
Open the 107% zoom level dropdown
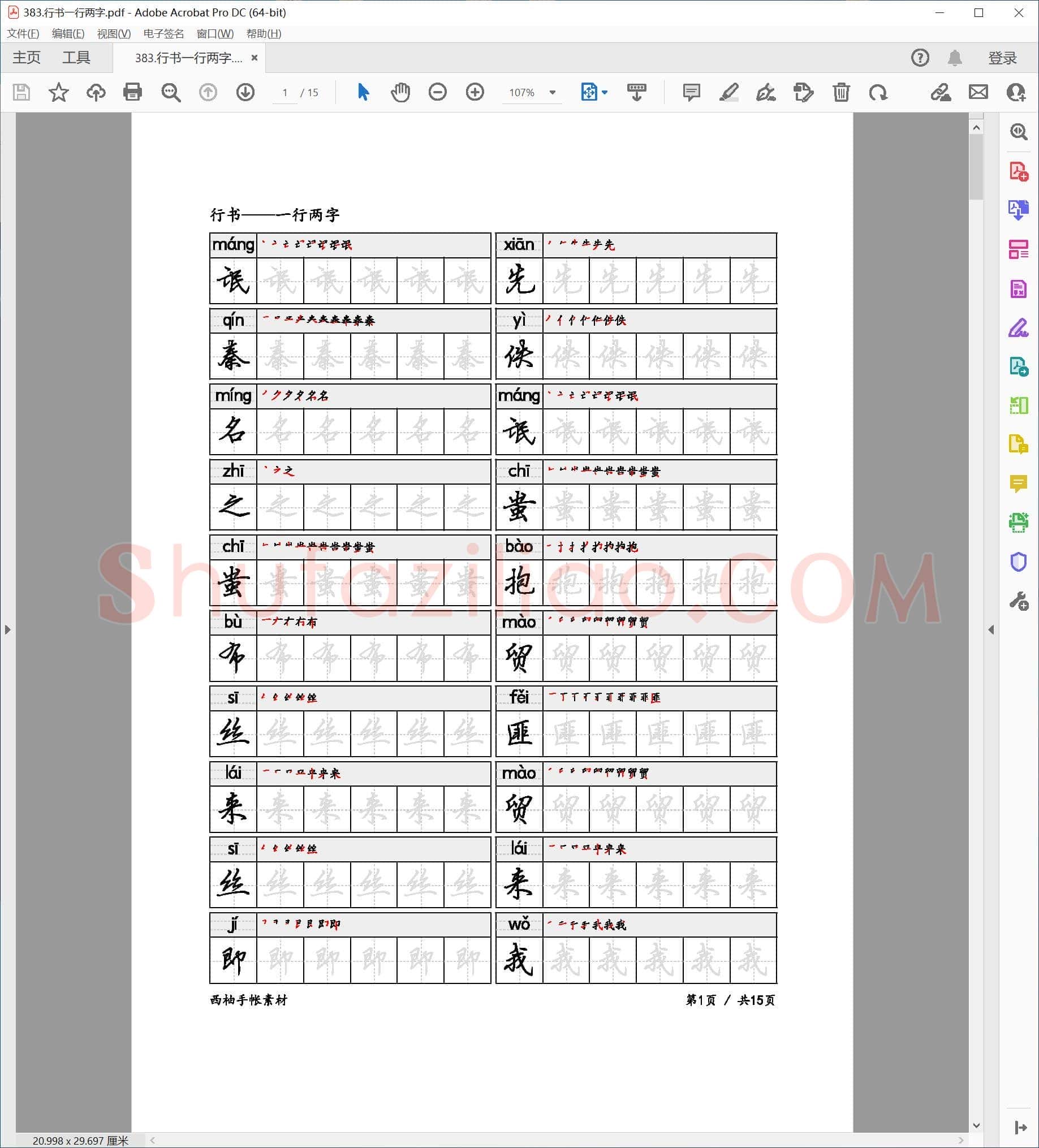pos(532,93)
